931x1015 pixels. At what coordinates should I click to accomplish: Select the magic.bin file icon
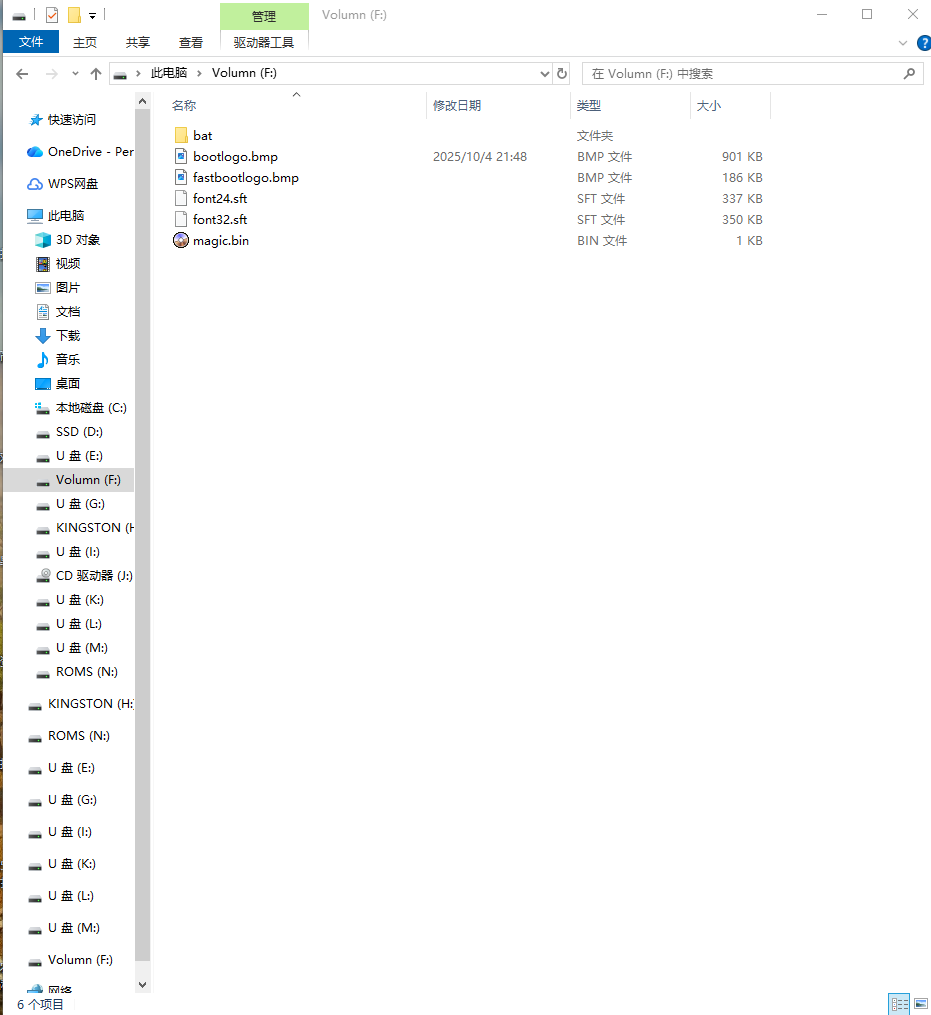click(181, 240)
